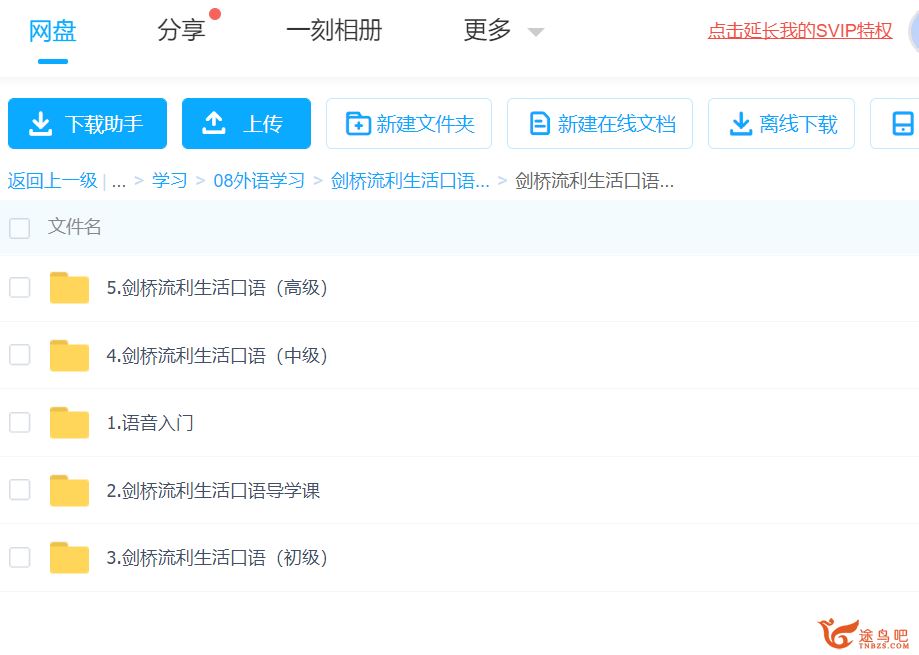The width and height of the screenshot is (919, 655).
Task: Tick the select-all checkbox beside 文件名
Action: click(x=20, y=228)
